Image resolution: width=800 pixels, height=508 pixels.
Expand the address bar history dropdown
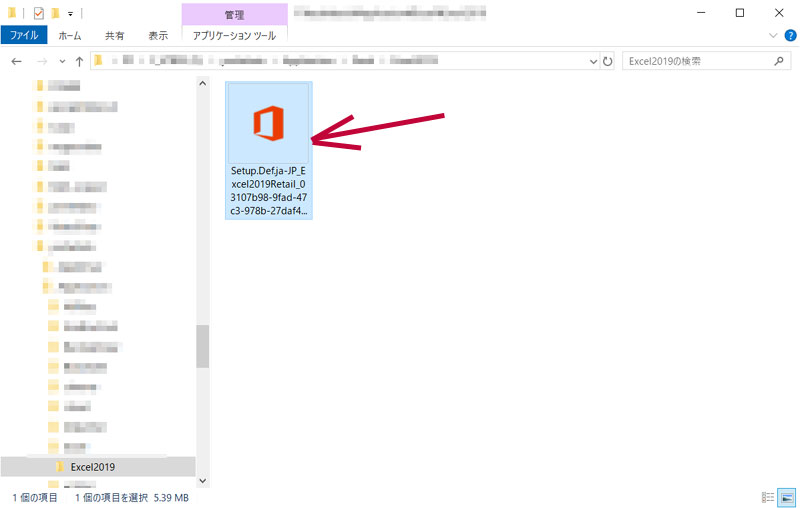click(593, 61)
